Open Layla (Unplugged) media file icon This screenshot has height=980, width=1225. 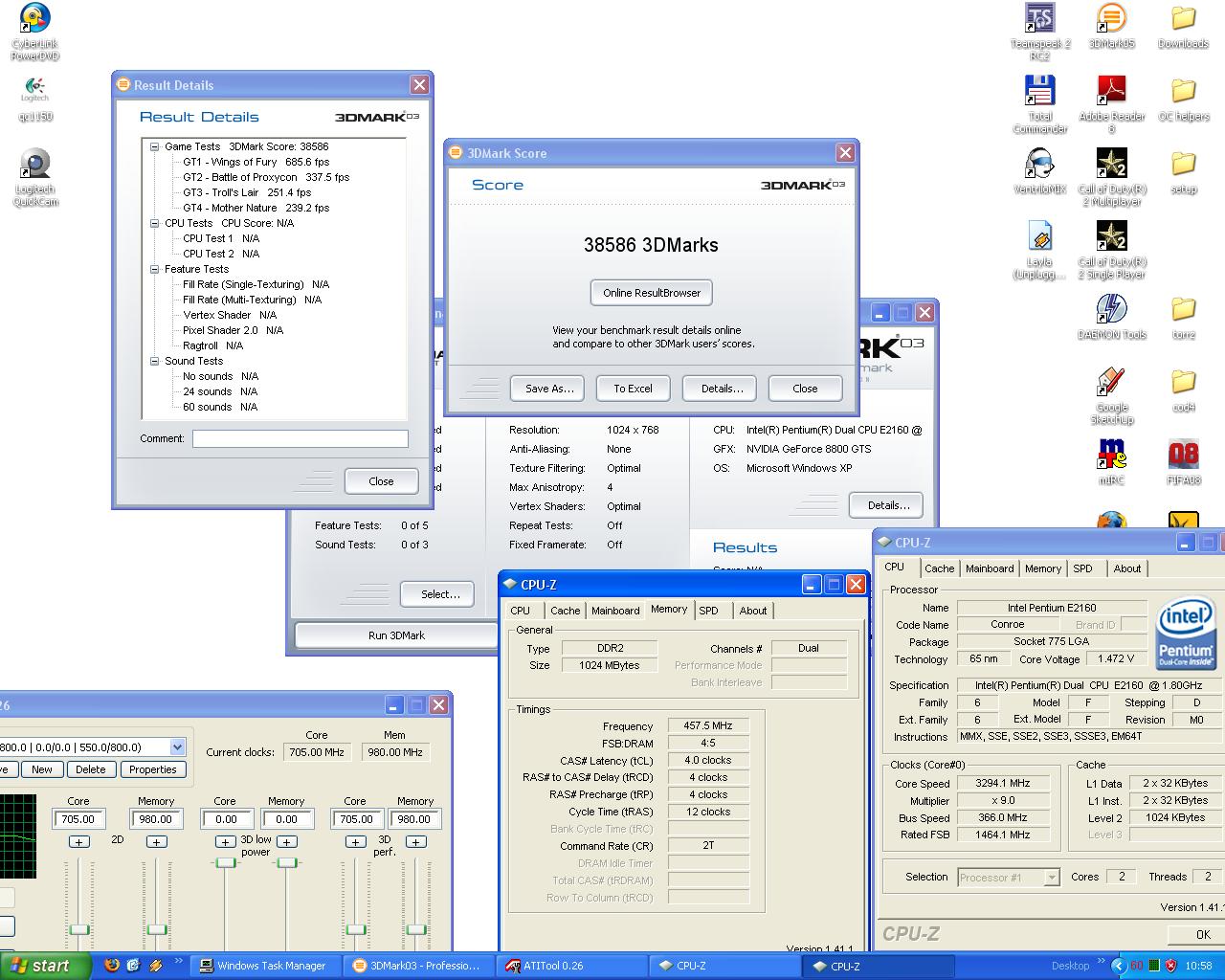coord(1039,251)
